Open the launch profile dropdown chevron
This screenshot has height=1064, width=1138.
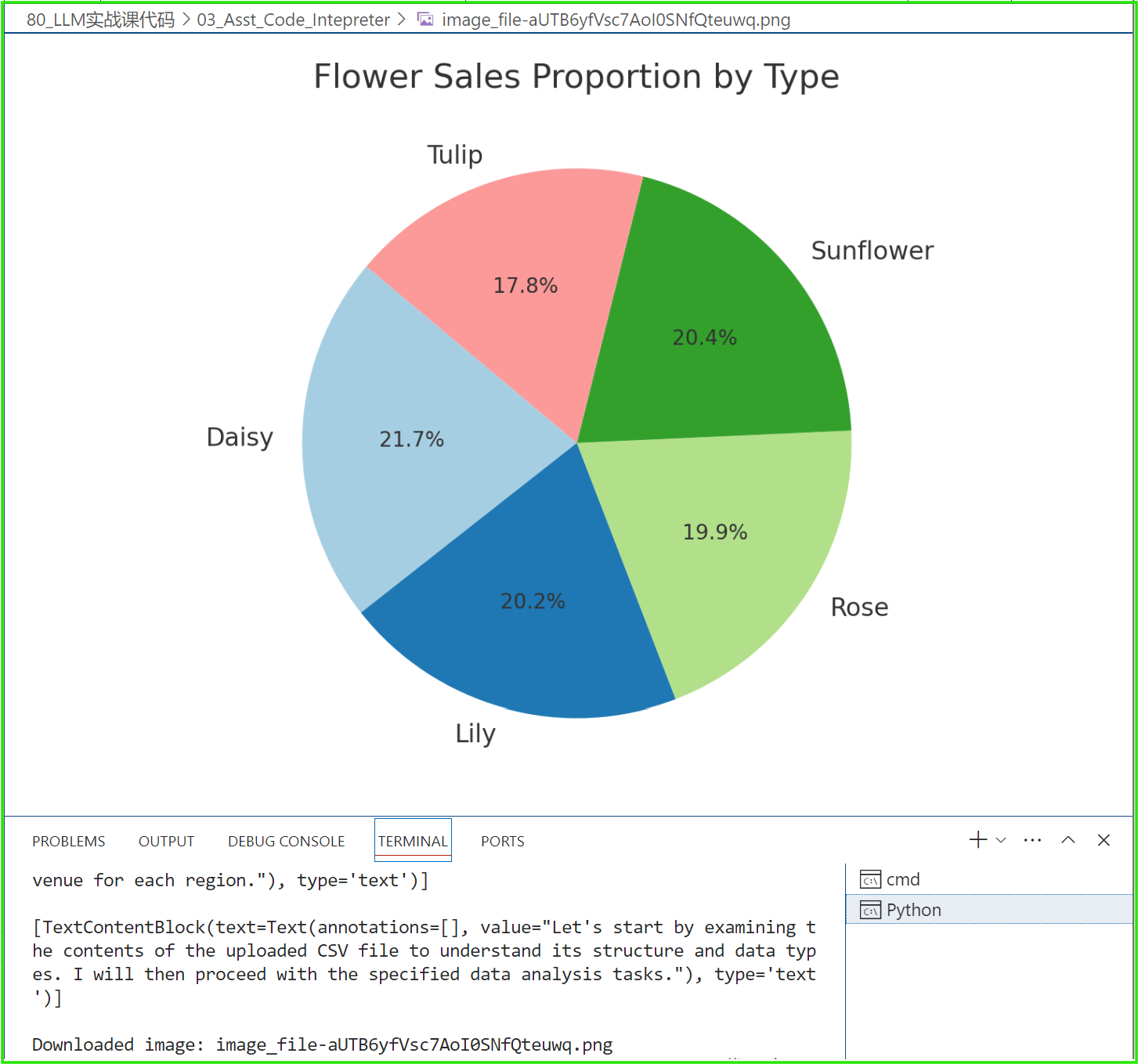[x=1001, y=840]
